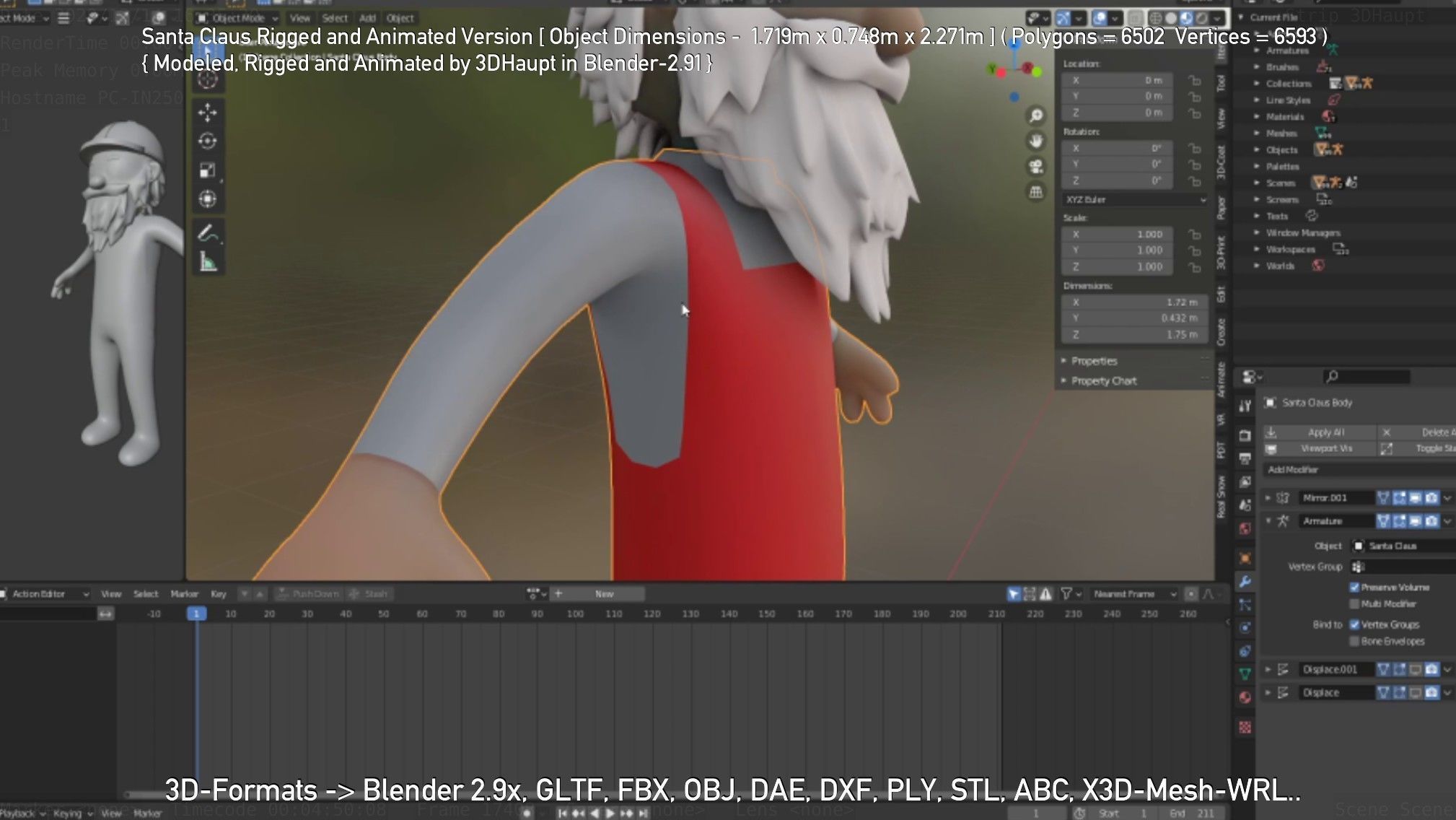Toggle X location lock icon
The image size is (1456, 820).
1195,81
